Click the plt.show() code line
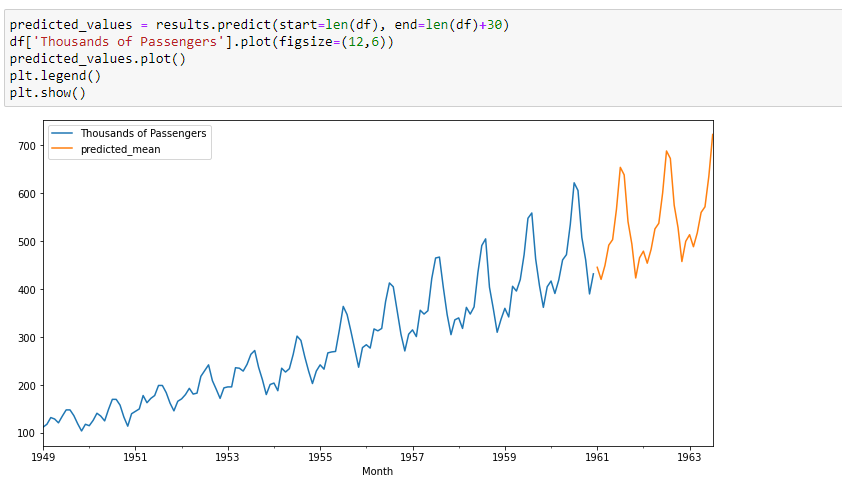The image size is (842, 483). (x=48, y=92)
